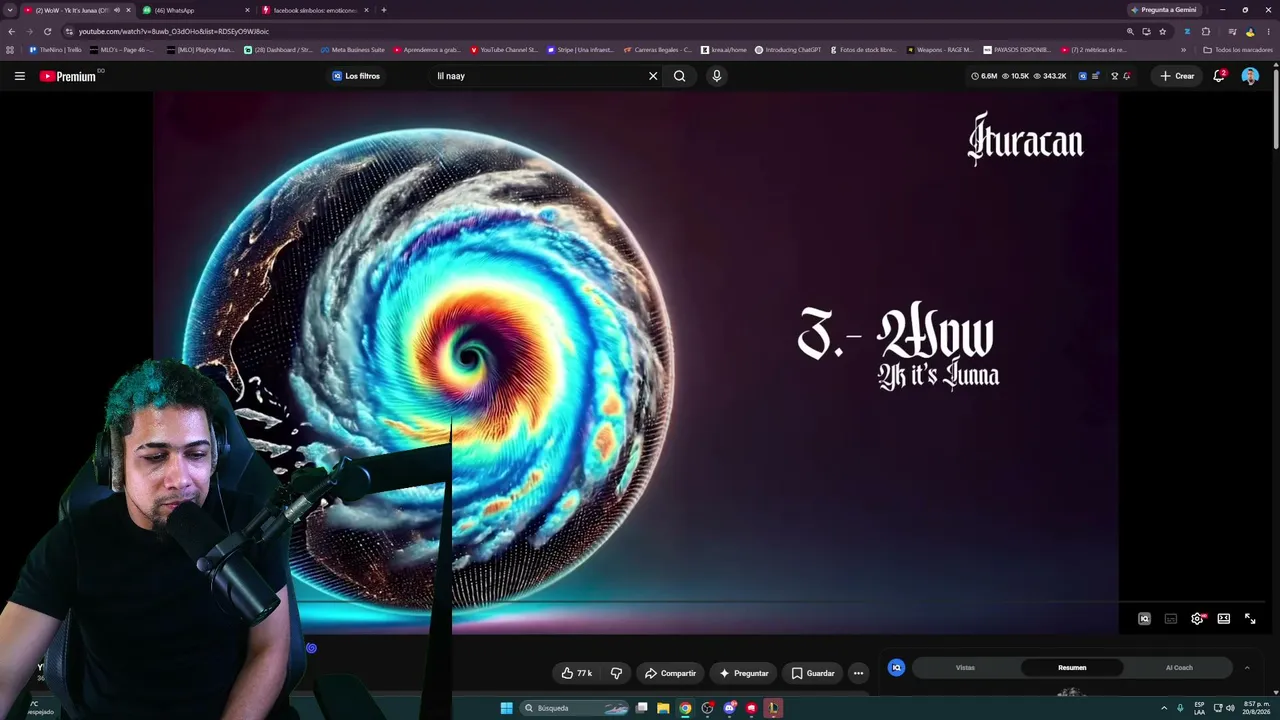Switch to the WhatsApp browser tab

193,10
